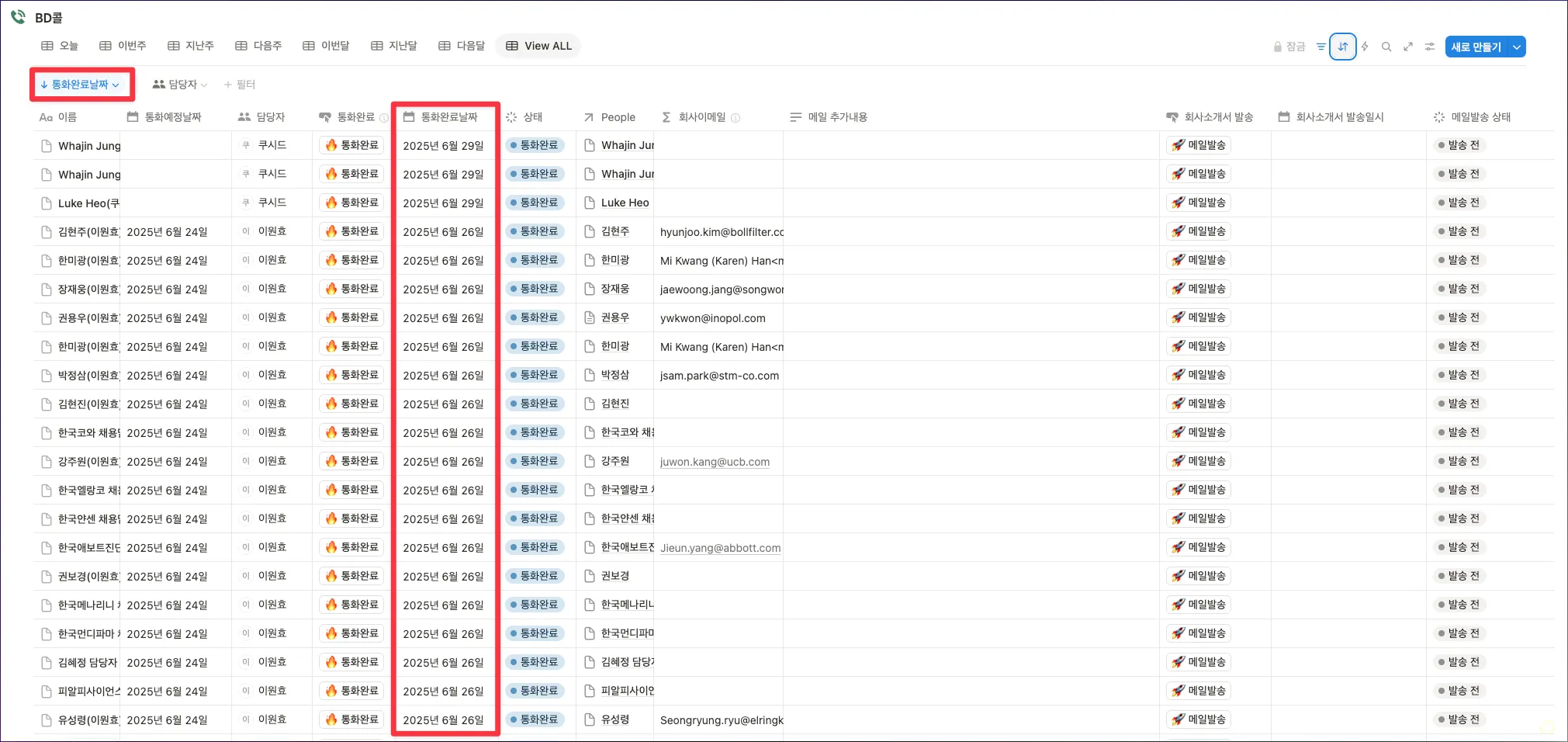Switch to the 이번주 view tab

pyautogui.click(x=123, y=46)
